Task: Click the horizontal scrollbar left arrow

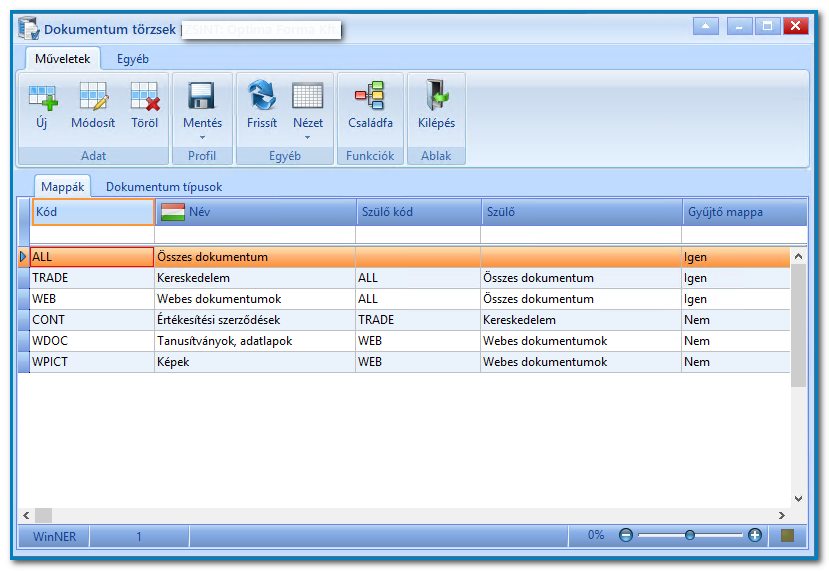Action: point(26,515)
